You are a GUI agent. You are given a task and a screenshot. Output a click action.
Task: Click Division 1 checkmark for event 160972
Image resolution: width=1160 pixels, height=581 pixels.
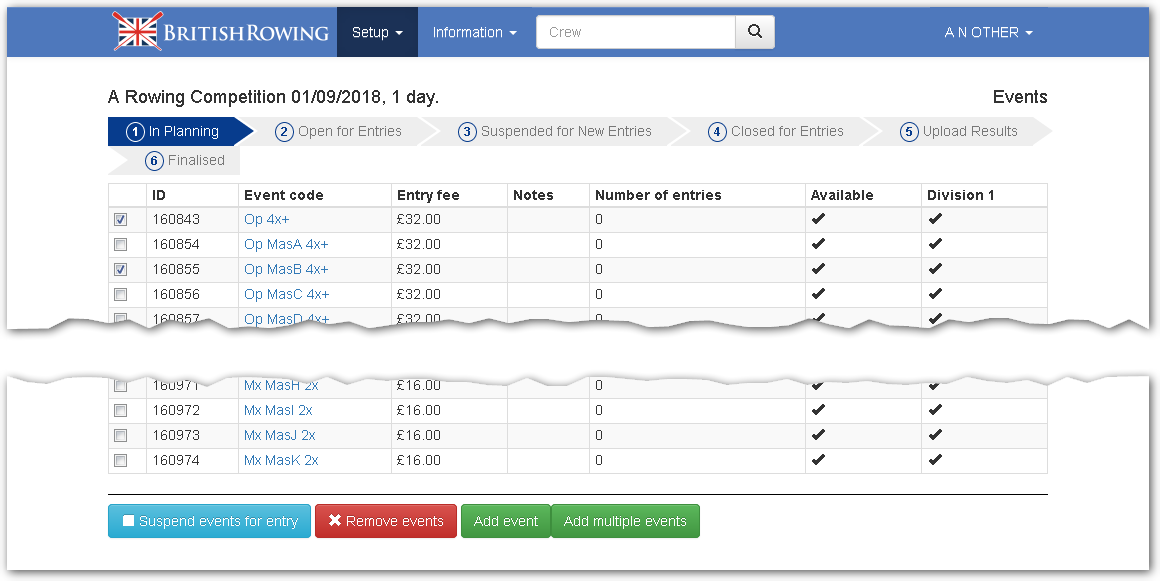[x=935, y=410]
